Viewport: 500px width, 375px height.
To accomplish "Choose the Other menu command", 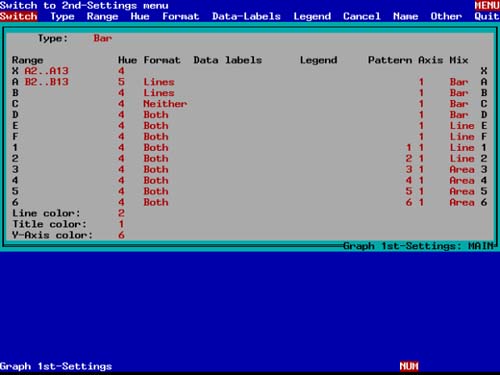I will click(446, 16).
